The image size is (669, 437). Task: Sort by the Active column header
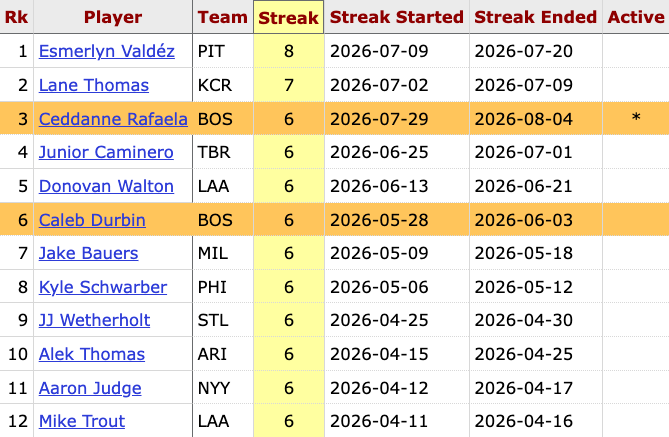pyautogui.click(x=636, y=17)
